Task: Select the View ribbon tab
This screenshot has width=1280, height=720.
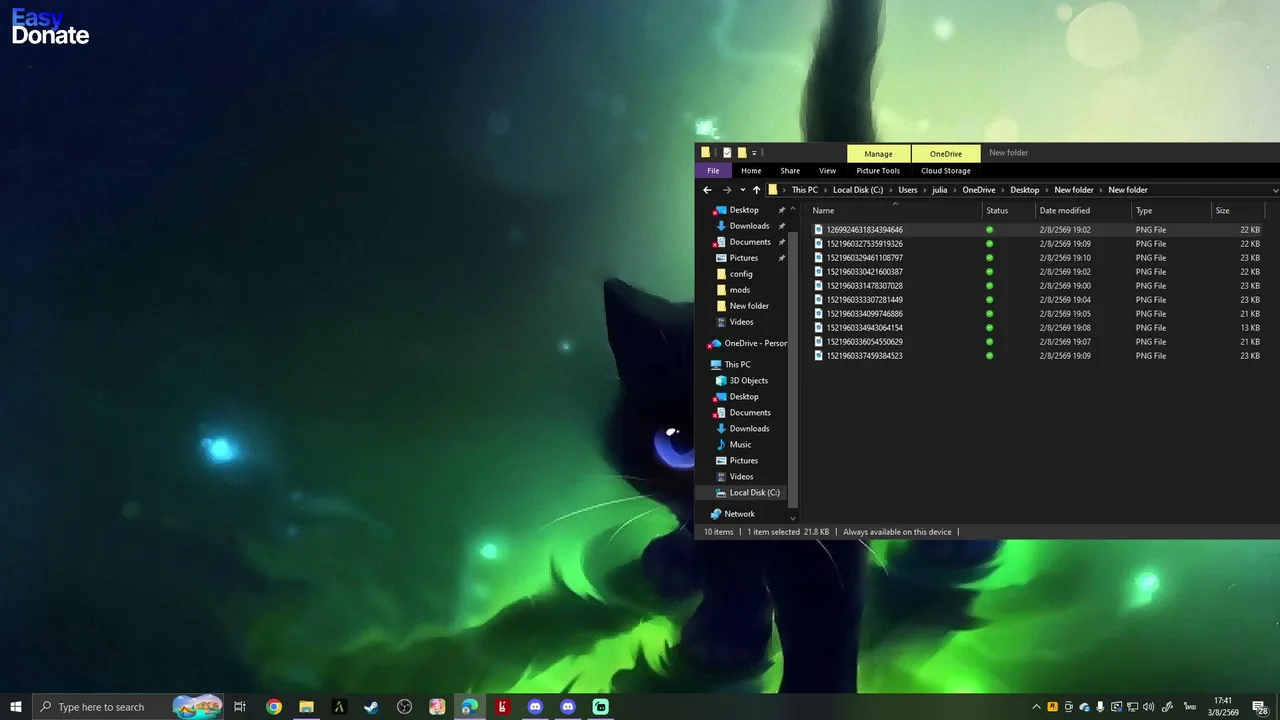Action: pyautogui.click(x=827, y=171)
